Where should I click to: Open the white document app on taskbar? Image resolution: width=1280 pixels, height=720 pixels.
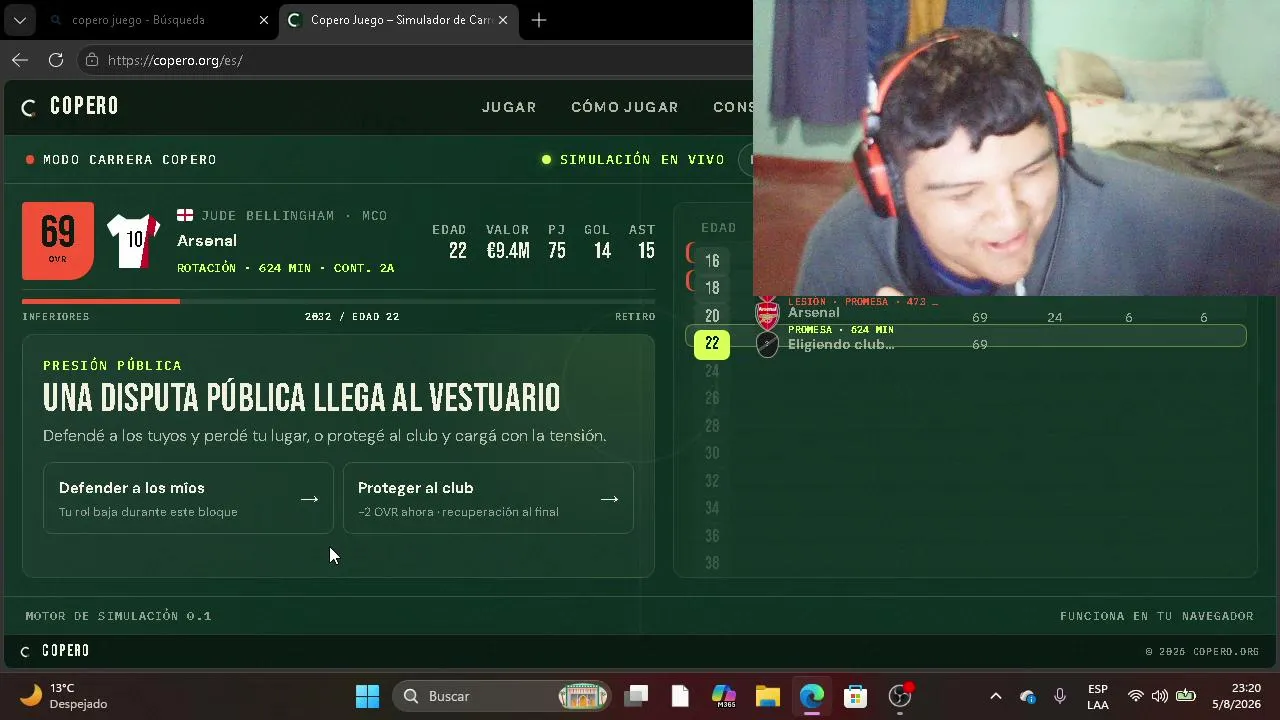coord(680,696)
